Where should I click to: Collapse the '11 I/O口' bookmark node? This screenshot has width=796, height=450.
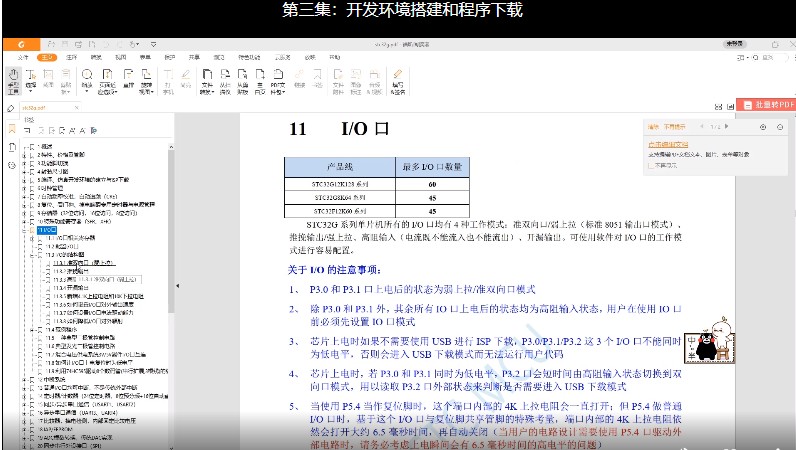click(24, 230)
